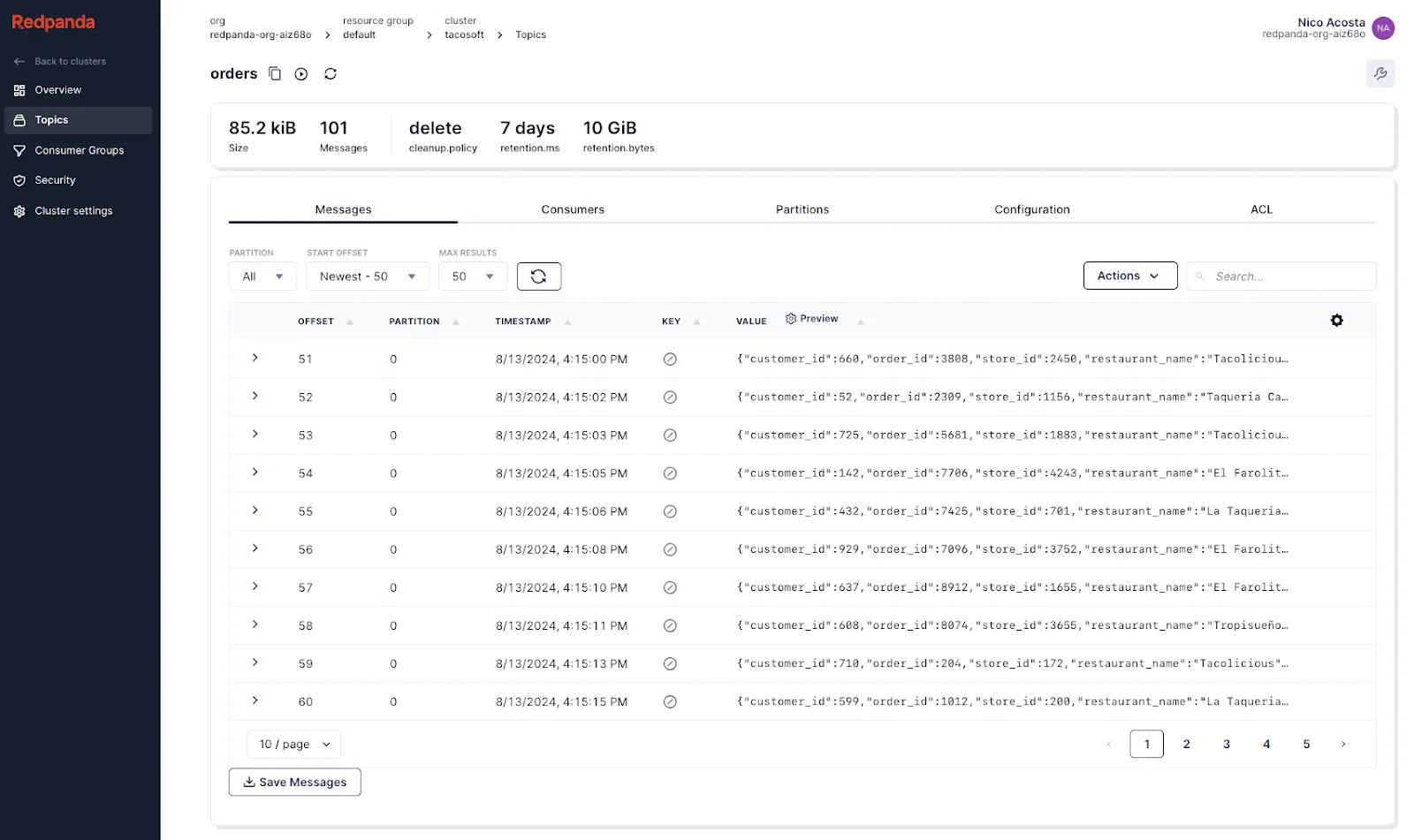Expand the message row at offset 57
Image resolution: width=1414 pixels, height=840 pixels.
click(x=255, y=586)
